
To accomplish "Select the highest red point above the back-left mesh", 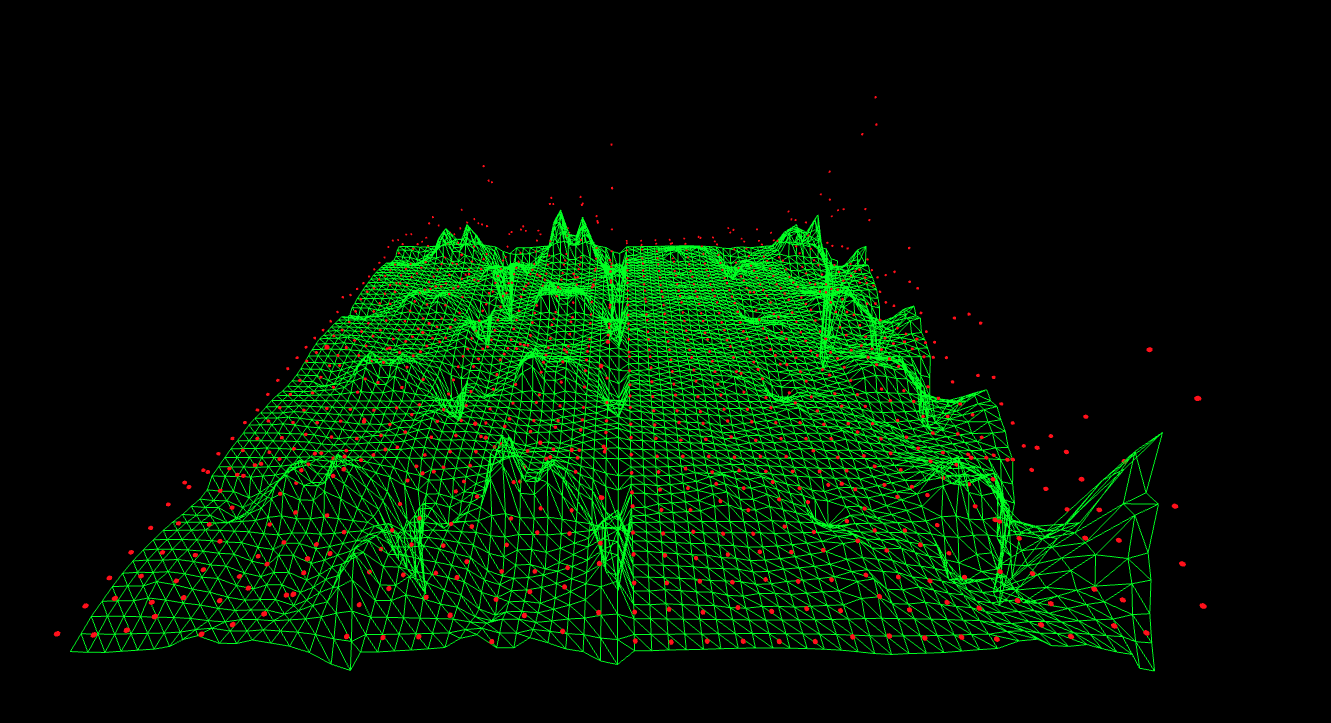I will click(483, 166).
